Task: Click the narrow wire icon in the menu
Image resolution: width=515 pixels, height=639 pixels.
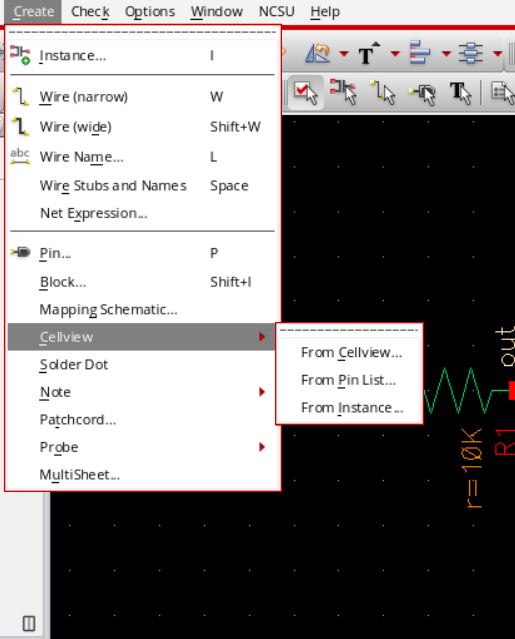Action: (x=20, y=97)
